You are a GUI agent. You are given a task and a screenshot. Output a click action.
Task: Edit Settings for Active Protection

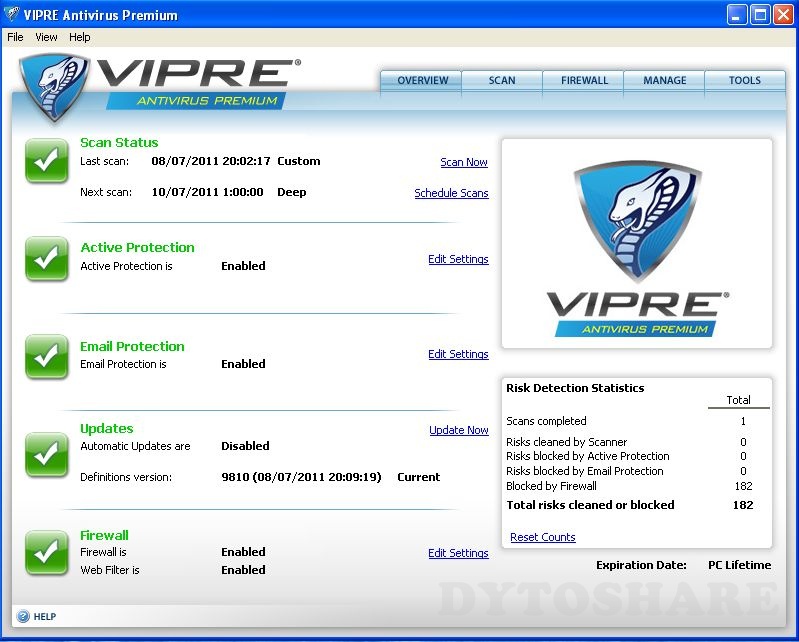(x=458, y=259)
